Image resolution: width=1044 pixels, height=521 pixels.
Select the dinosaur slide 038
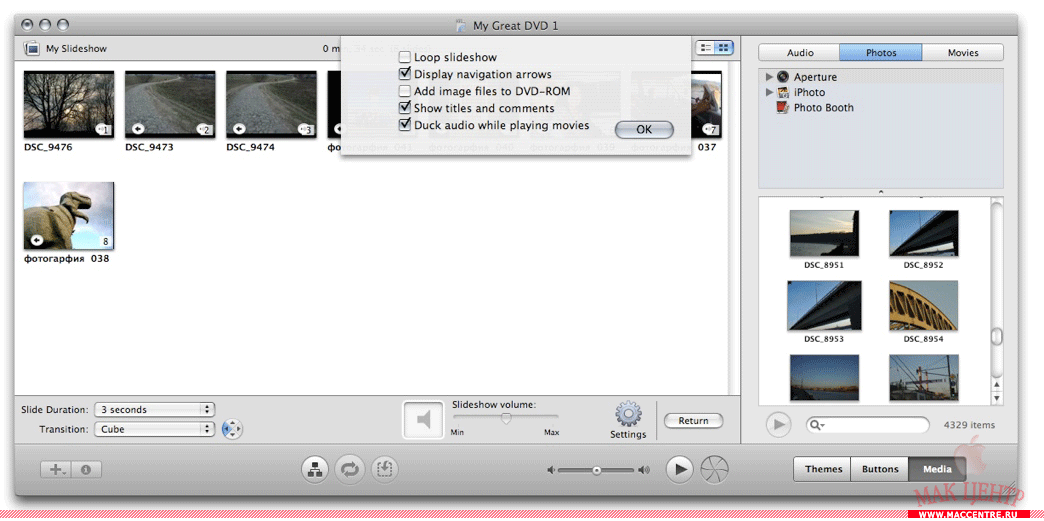point(69,216)
